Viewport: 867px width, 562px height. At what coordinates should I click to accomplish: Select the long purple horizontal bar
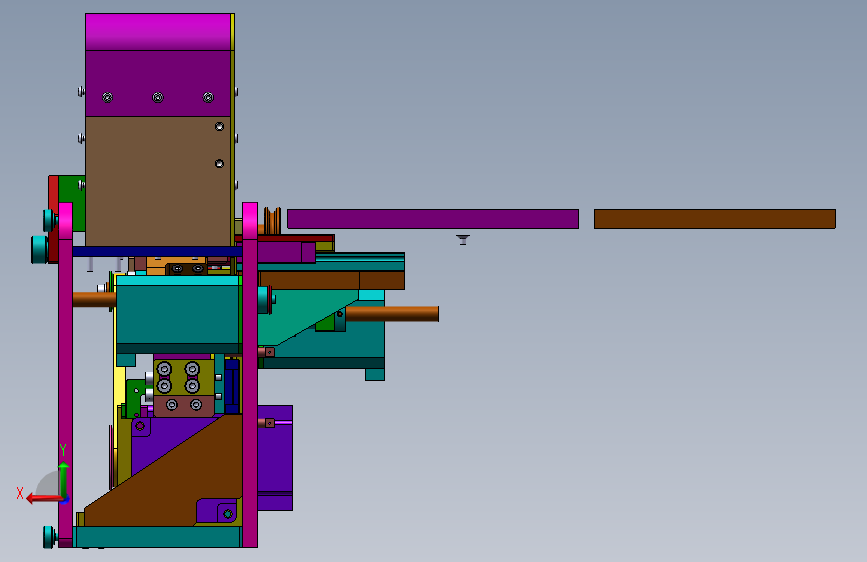tap(433, 219)
